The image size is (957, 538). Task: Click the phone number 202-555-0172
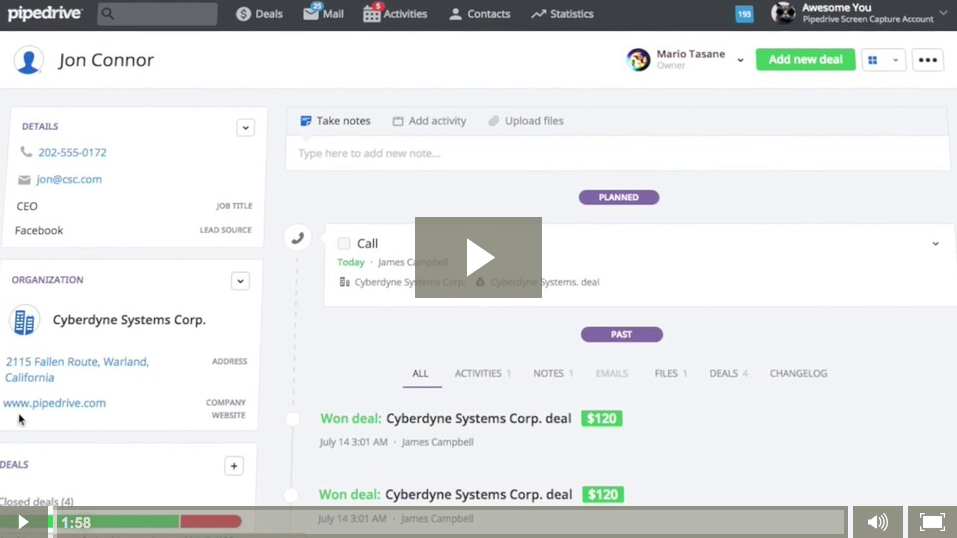tap(72, 152)
